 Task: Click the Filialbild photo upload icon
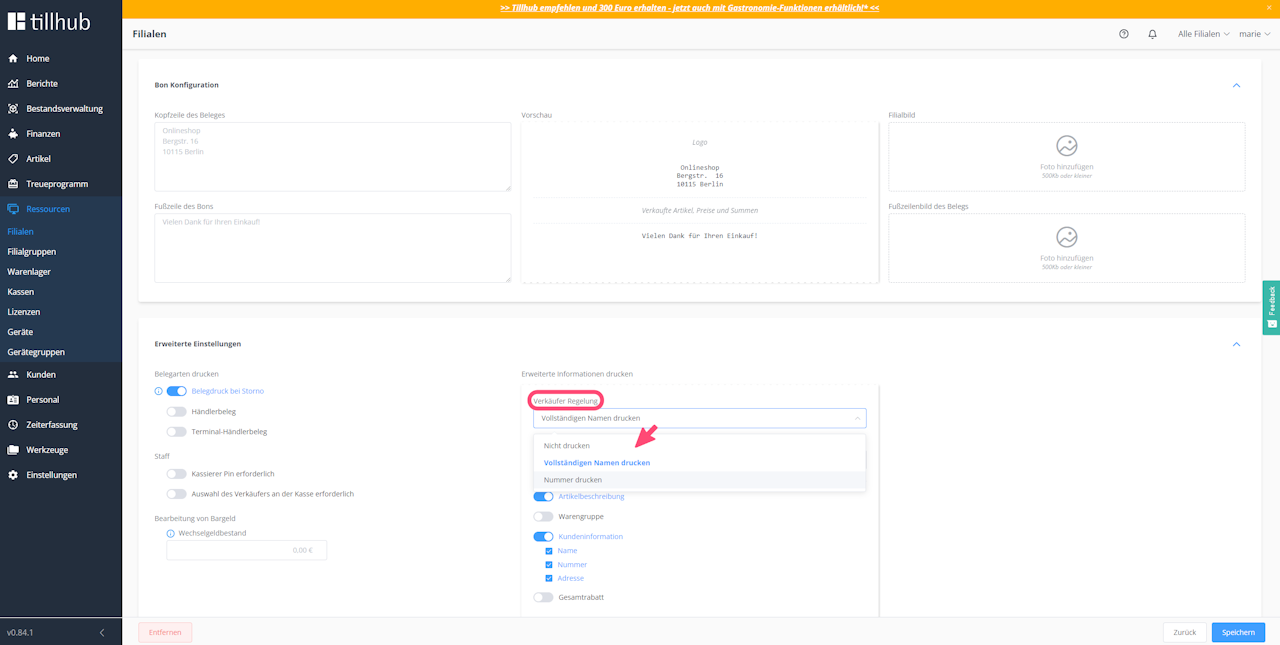tap(1067, 145)
